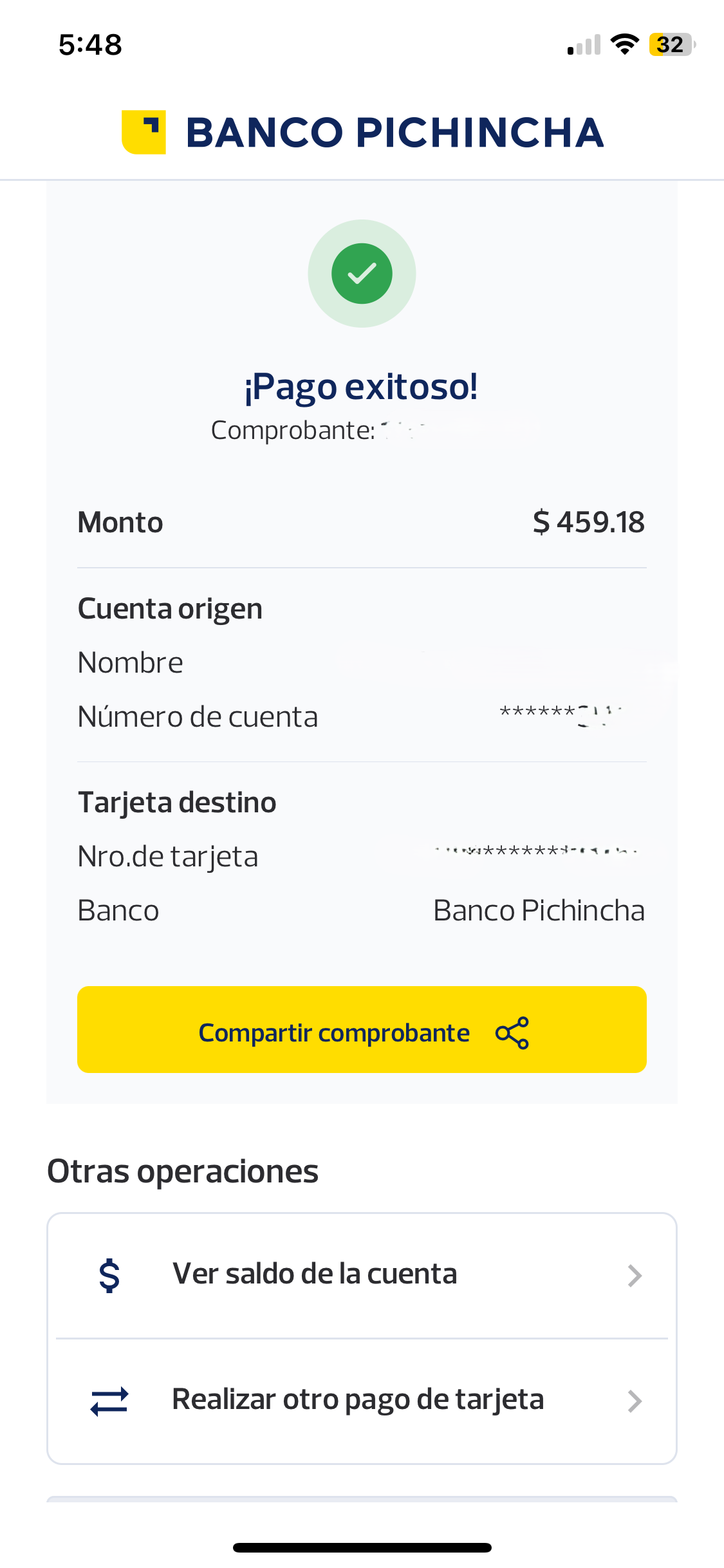The height and width of the screenshot is (1568, 724).
Task: Tap the green success checkmark icon
Action: (x=362, y=274)
